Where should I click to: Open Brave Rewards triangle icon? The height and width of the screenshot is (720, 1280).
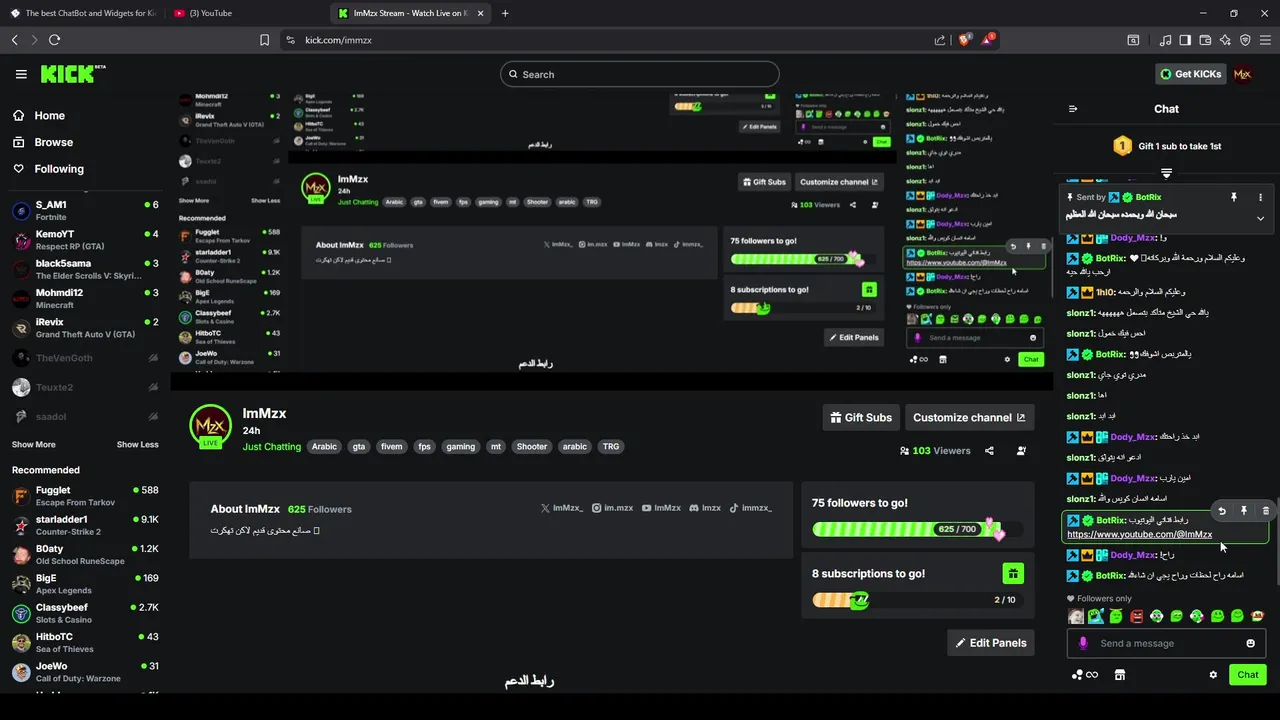pos(987,39)
